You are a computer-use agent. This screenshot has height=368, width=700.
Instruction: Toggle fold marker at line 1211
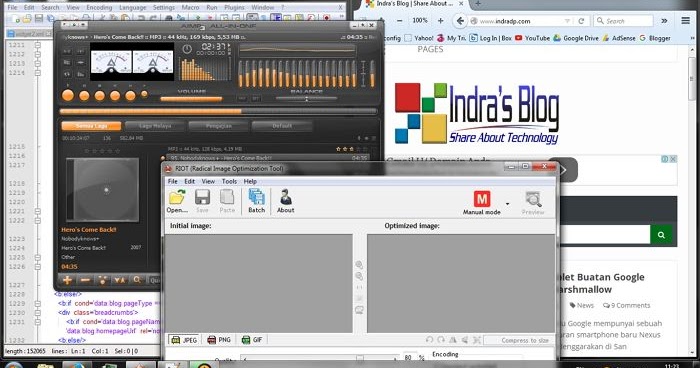point(38,45)
